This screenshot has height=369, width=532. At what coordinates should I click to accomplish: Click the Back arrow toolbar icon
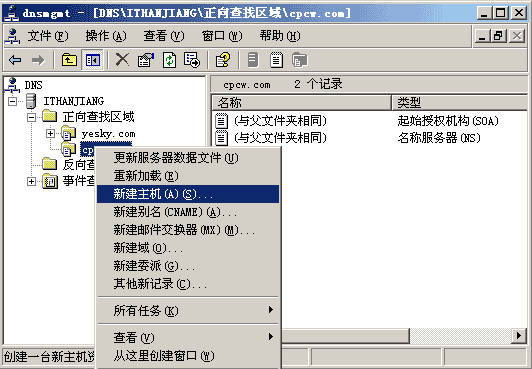15,60
